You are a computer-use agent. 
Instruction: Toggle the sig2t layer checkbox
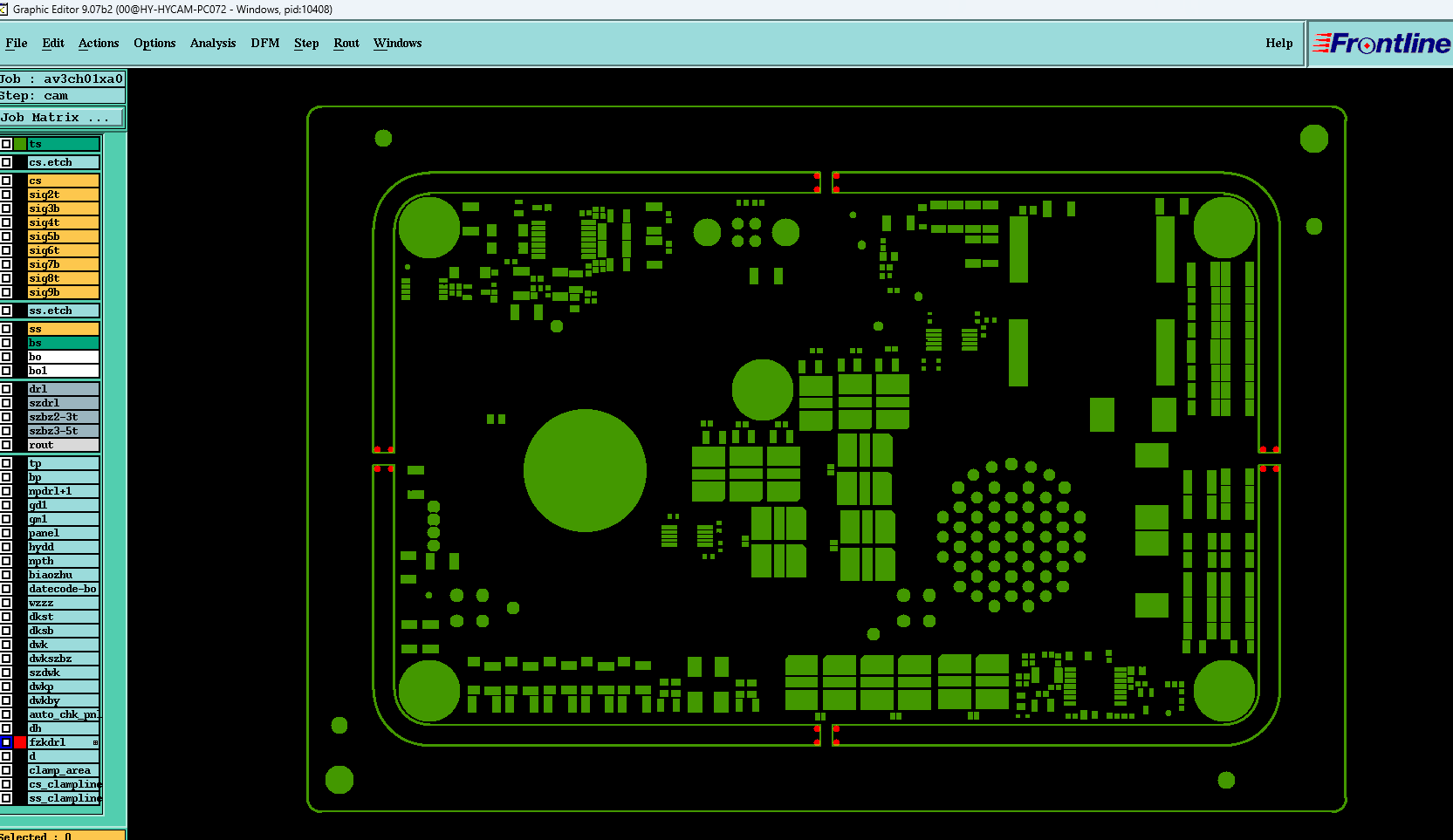pyautogui.click(x=6, y=195)
